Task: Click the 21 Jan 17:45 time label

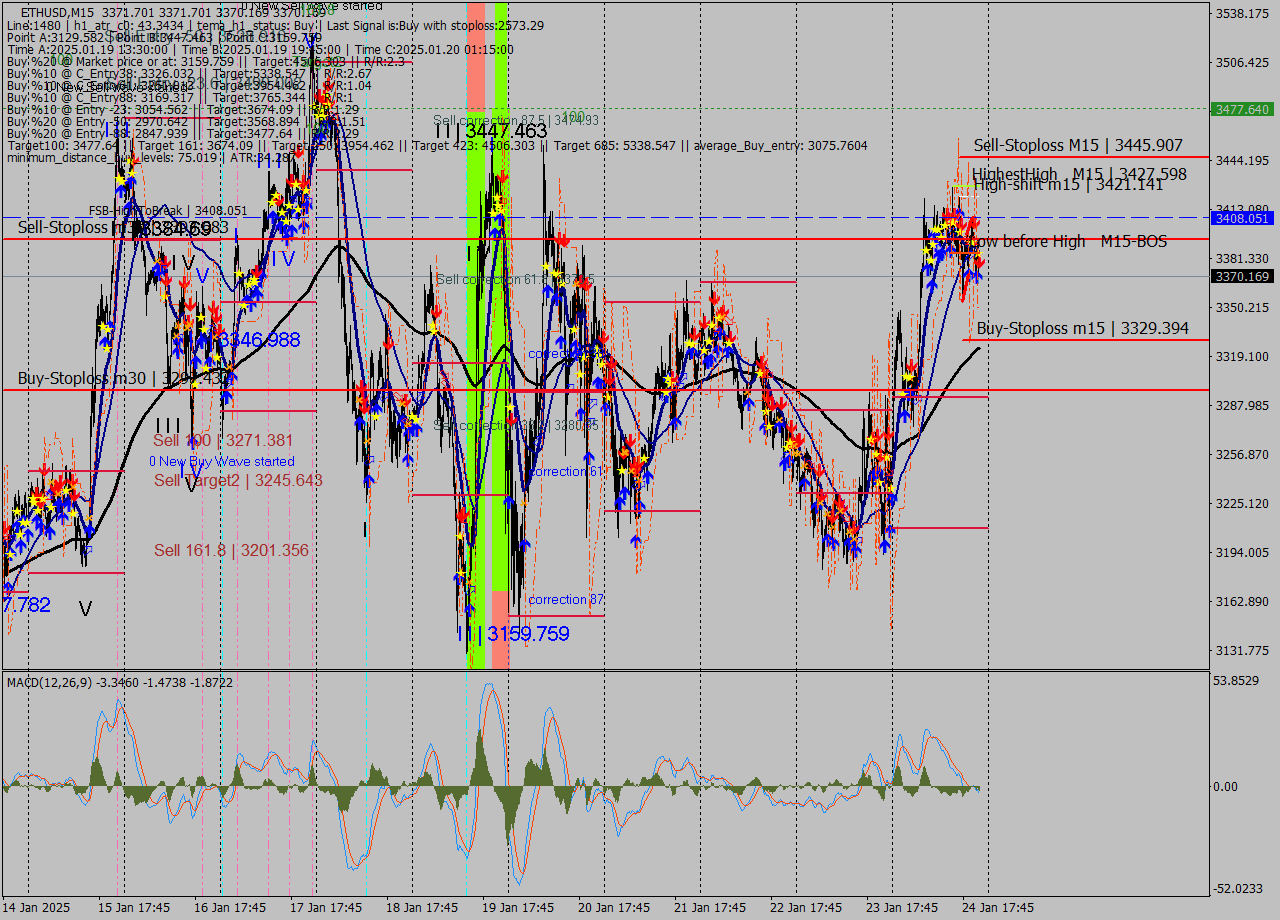Action: tap(711, 908)
